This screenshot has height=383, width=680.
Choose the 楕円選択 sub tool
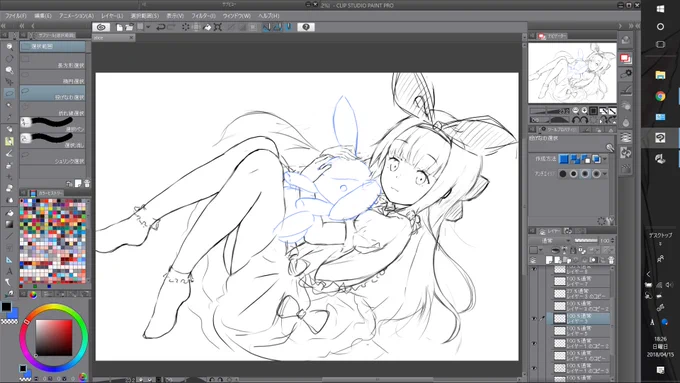[x=52, y=78]
